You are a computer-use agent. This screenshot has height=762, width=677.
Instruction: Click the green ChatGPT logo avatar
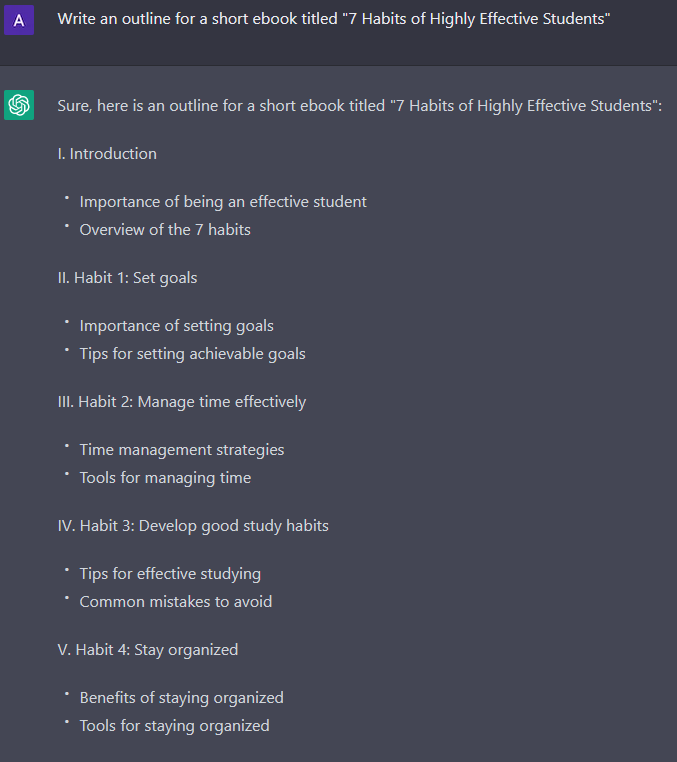pos(19,104)
